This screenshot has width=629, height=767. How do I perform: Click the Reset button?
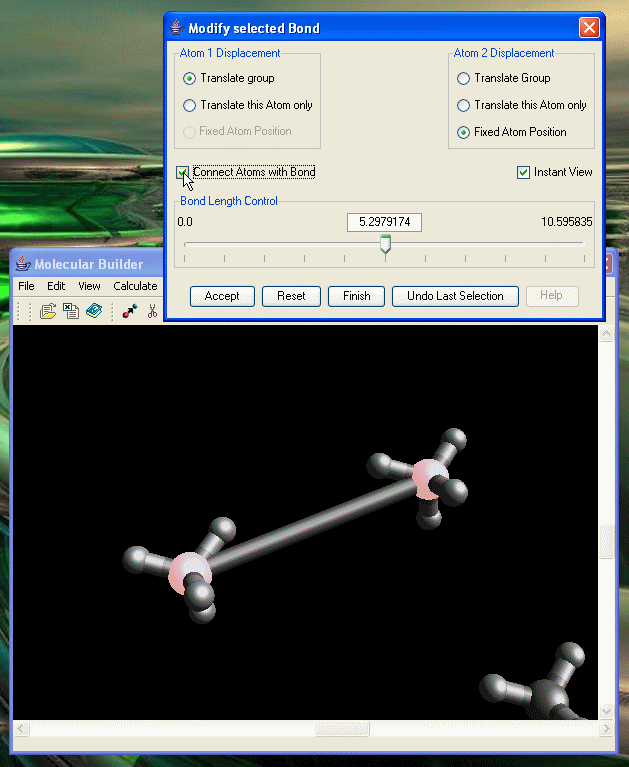pyautogui.click(x=291, y=296)
